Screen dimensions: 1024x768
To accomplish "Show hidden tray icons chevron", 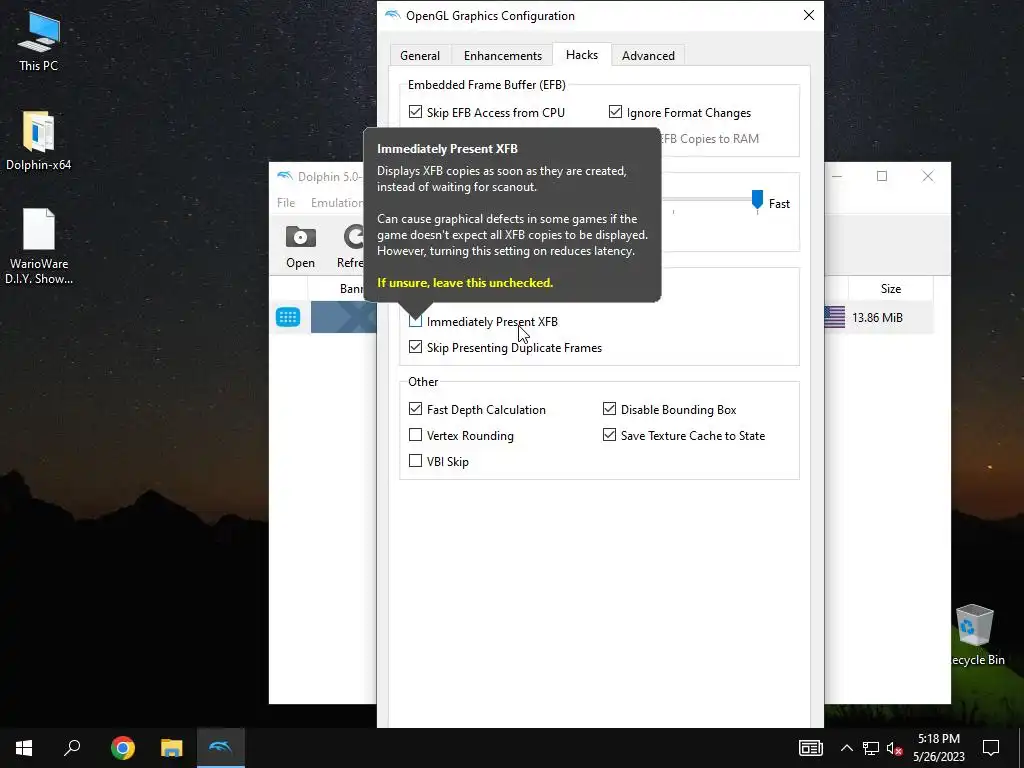I will point(846,748).
